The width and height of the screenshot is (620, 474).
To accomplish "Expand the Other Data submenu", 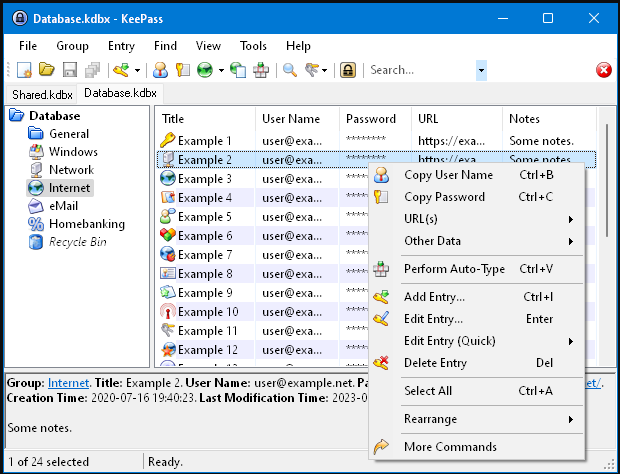I will 476,241.
